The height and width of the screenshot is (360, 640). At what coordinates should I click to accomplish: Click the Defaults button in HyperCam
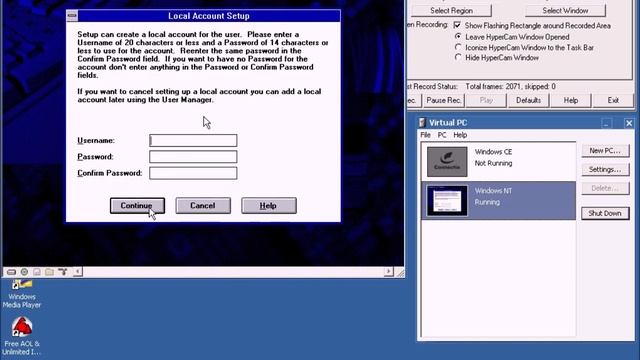(x=529, y=100)
